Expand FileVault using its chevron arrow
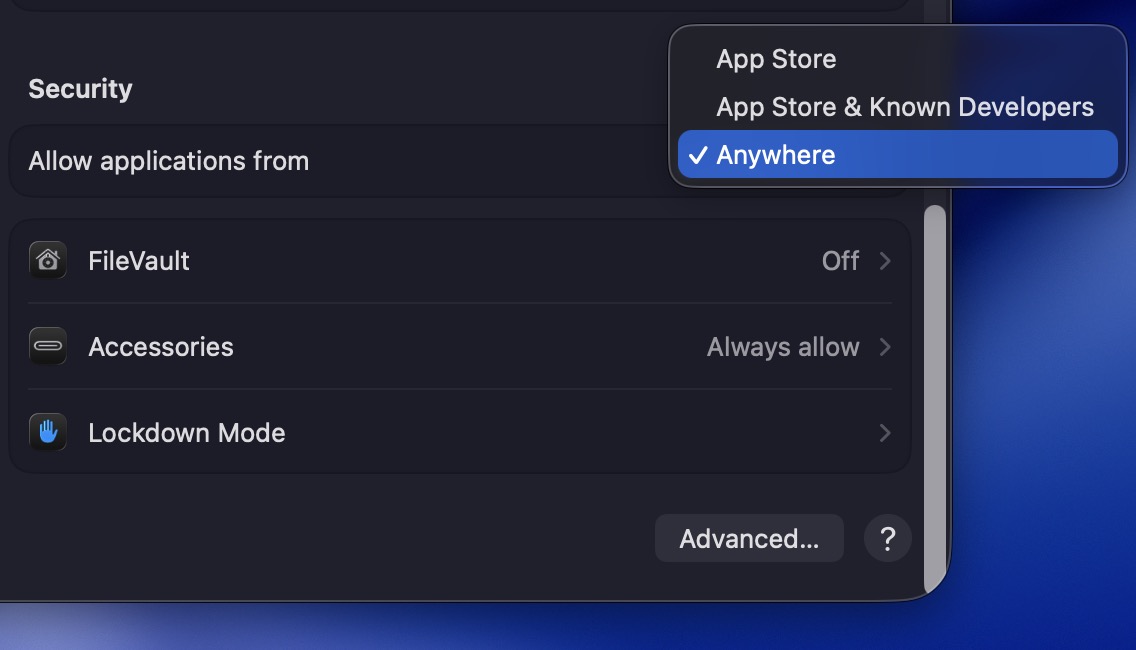 coord(884,261)
